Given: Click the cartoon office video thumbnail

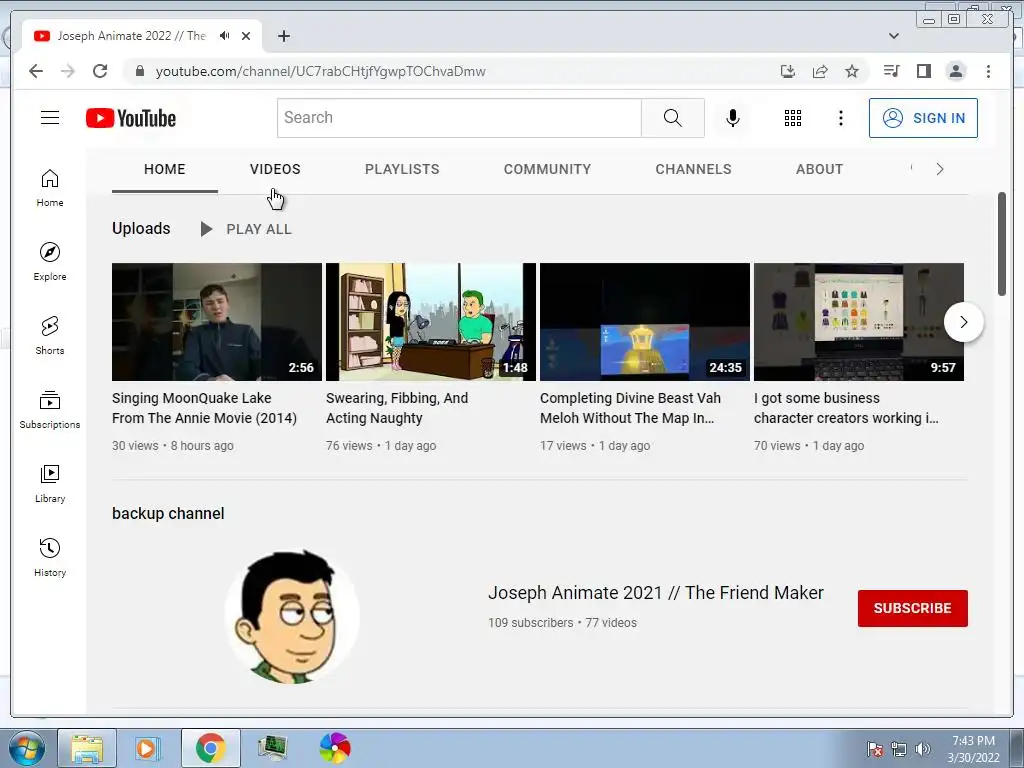Looking at the screenshot, I should pyautogui.click(x=431, y=322).
